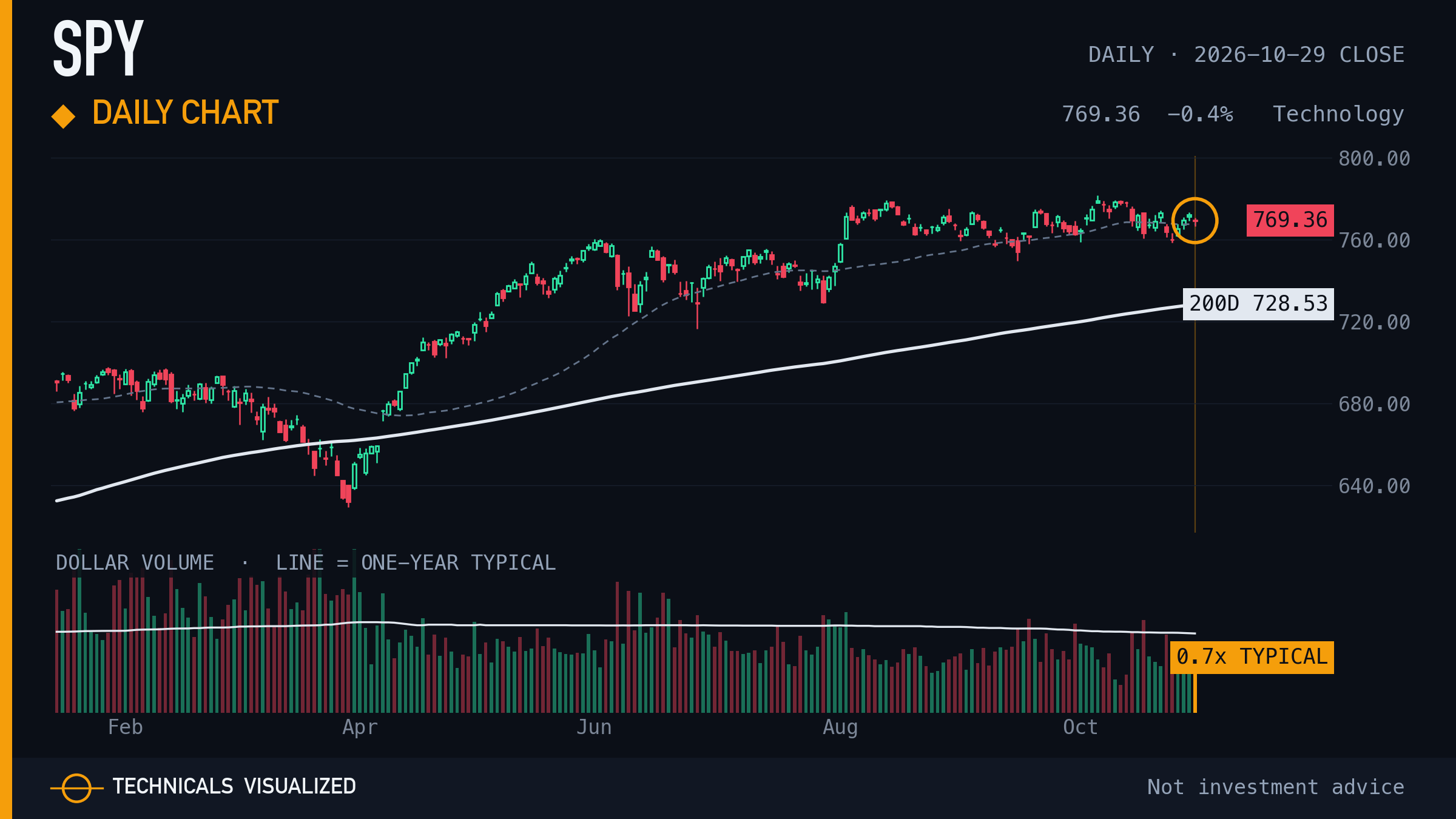Click the orange circle marking the latest candle

(x=1195, y=221)
